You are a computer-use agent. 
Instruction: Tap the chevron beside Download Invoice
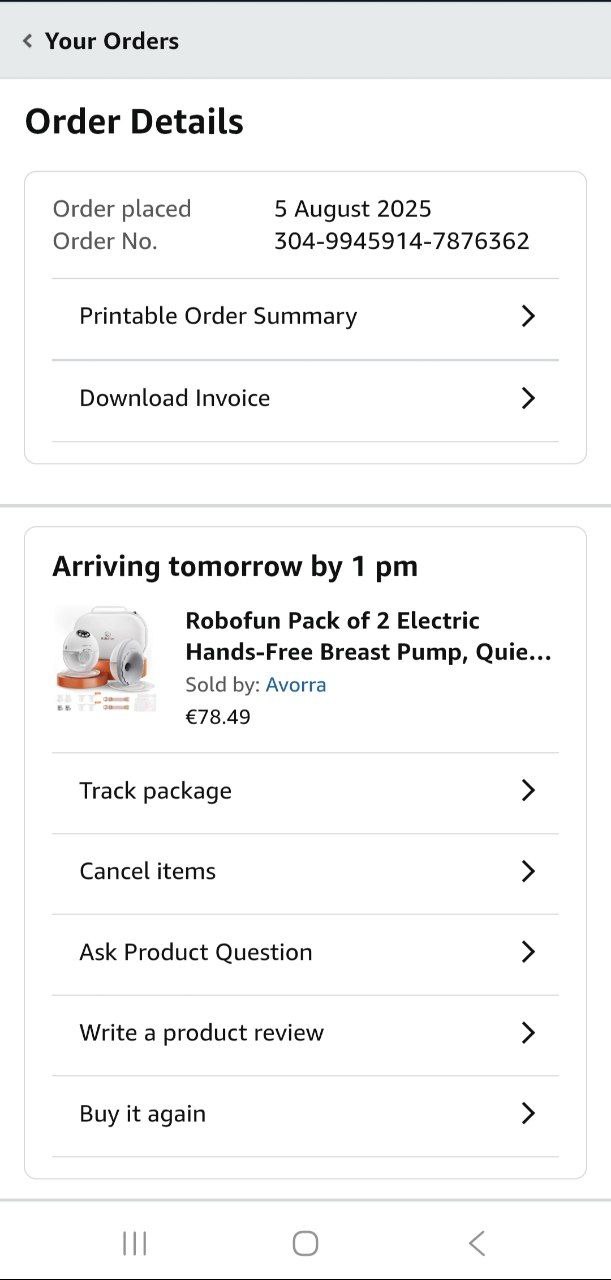(x=528, y=398)
